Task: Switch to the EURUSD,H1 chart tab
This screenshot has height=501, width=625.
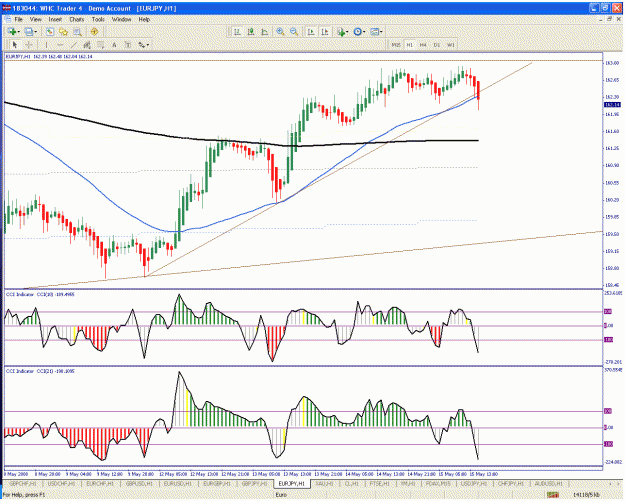Action: click(x=178, y=483)
